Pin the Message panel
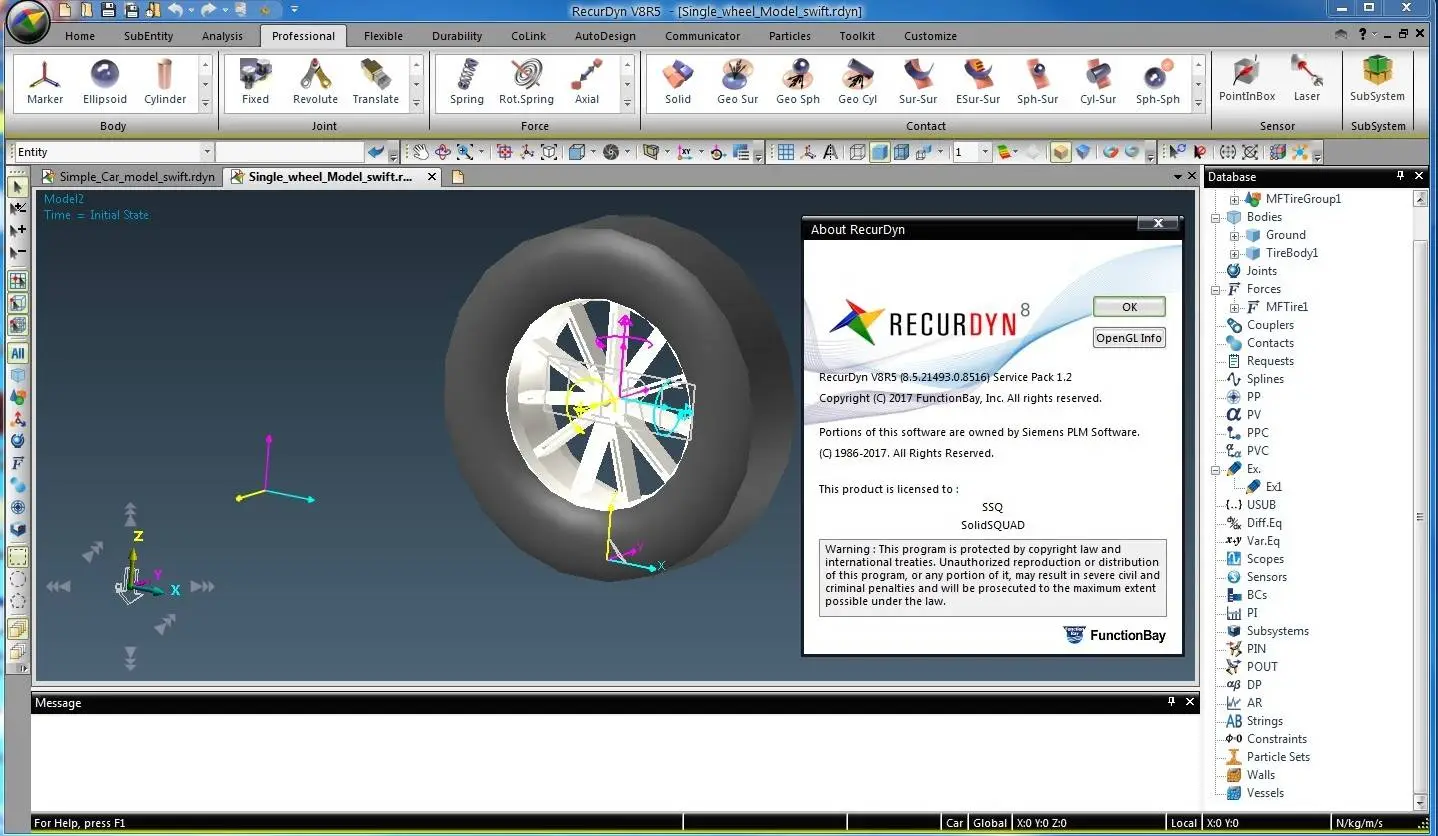 [x=1171, y=702]
